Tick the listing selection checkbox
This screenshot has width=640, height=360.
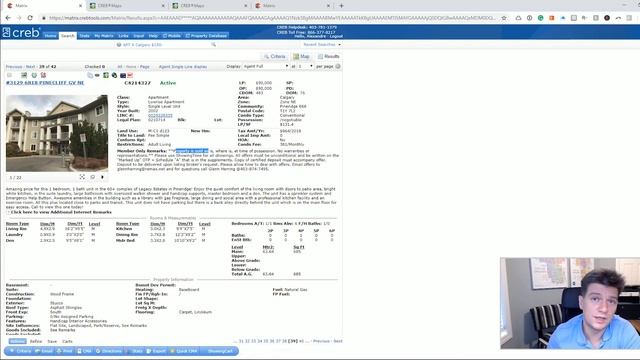pyautogui.click(x=9, y=76)
